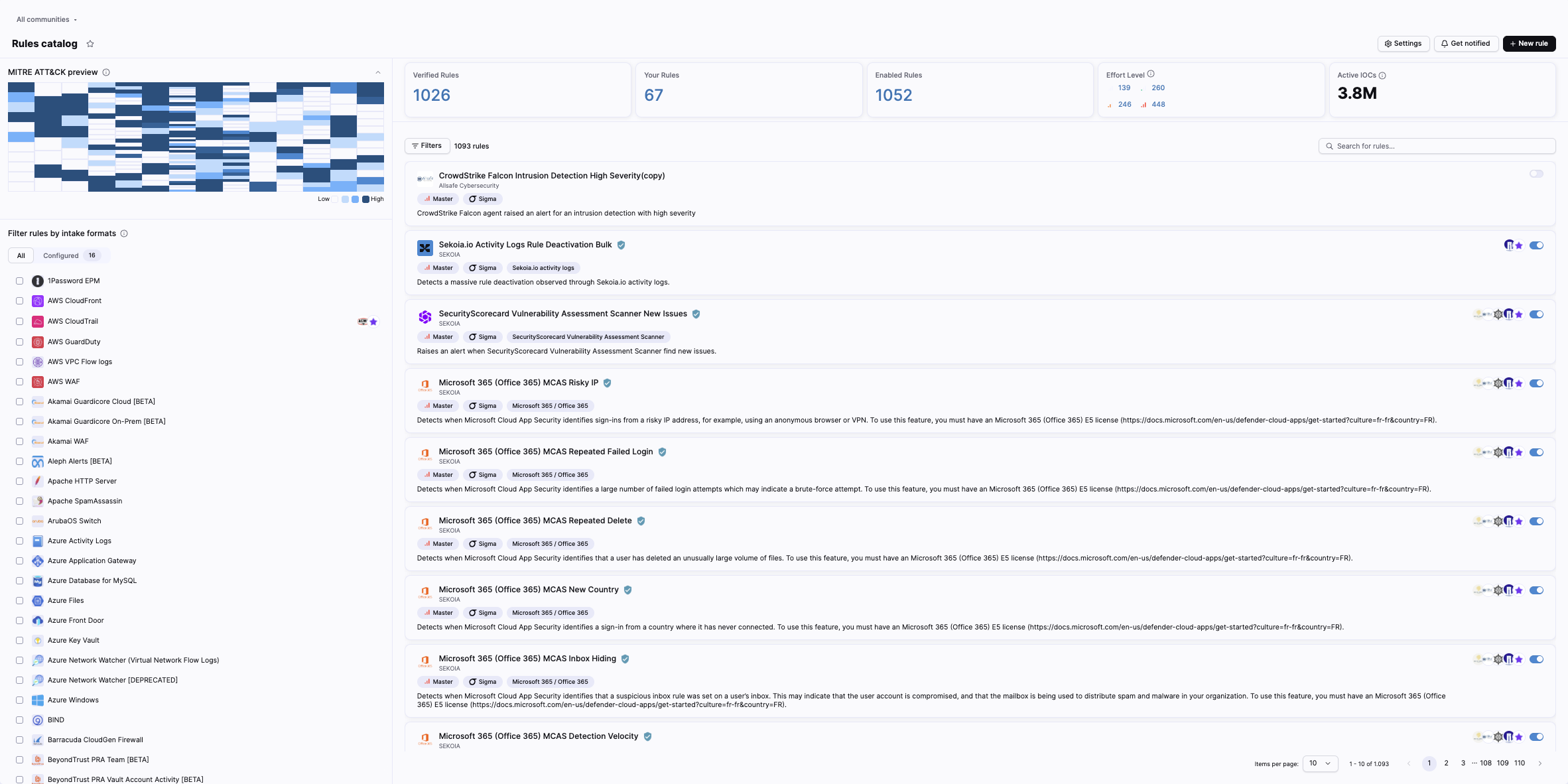Screen dimensions: 1568x784
Task: Go to the next page arrow
Action: [1540, 763]
